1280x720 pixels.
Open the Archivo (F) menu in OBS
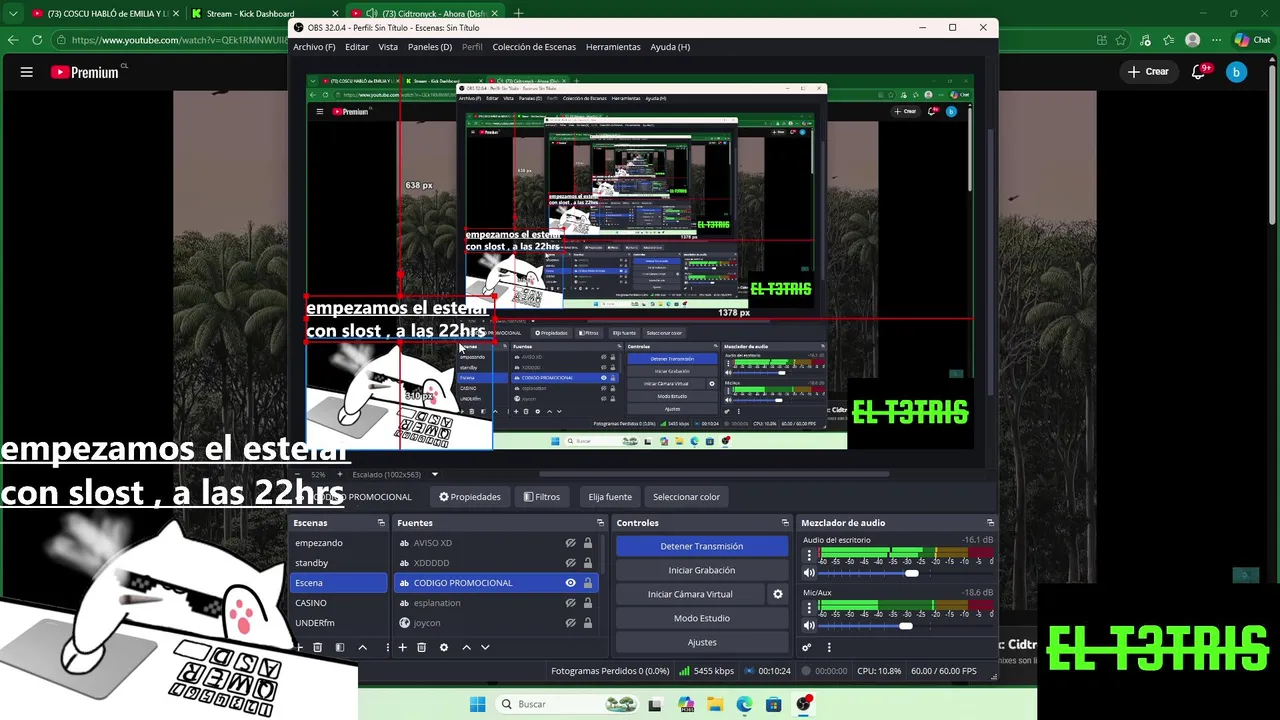(x=314, y=47)
